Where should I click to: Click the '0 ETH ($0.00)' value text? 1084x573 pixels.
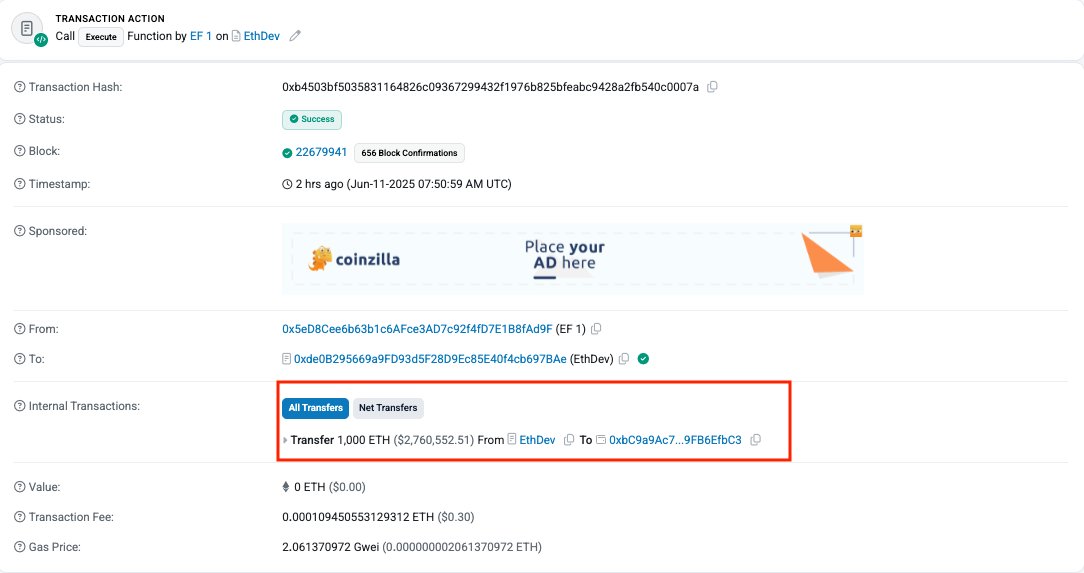pos(330,487)
